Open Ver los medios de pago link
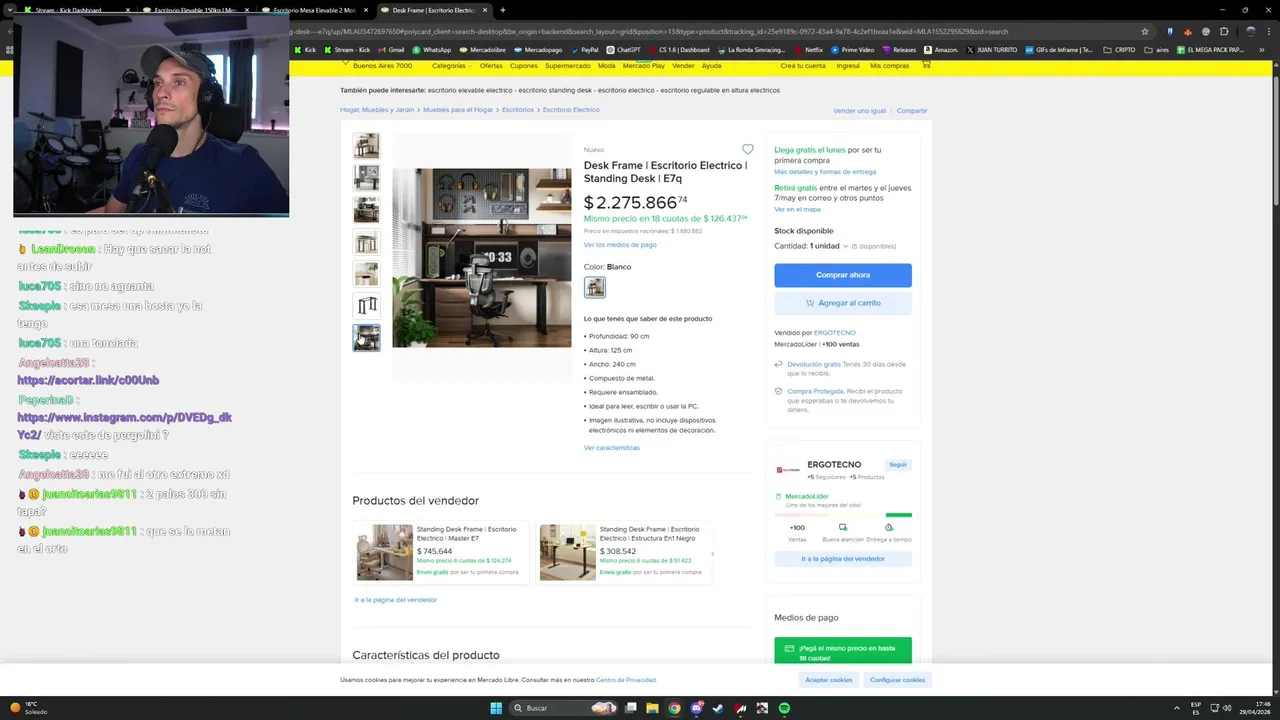Screen dimensions: 1280x720 (x=620, y=245)
